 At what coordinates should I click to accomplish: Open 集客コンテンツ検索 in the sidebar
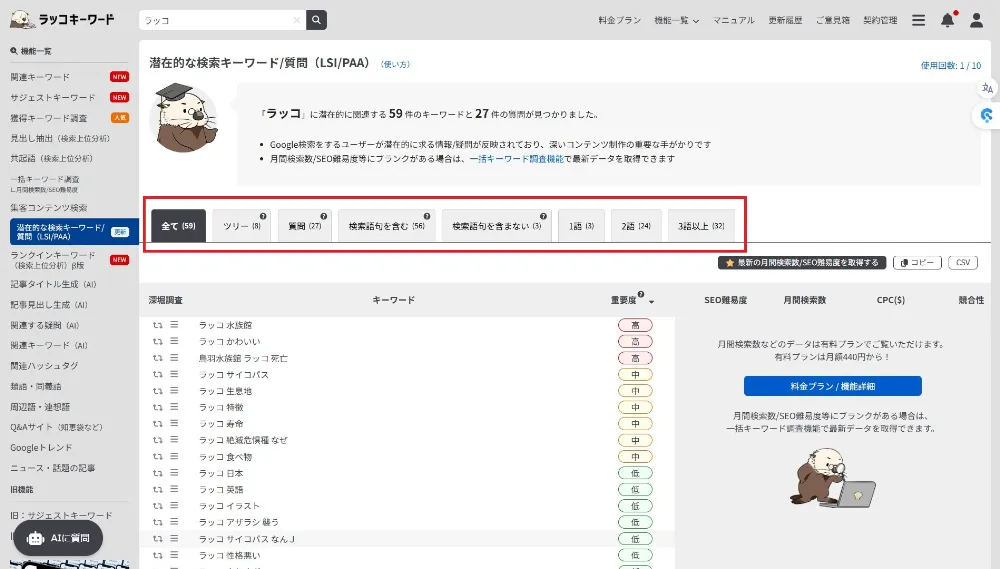click(x=48, y=208)
